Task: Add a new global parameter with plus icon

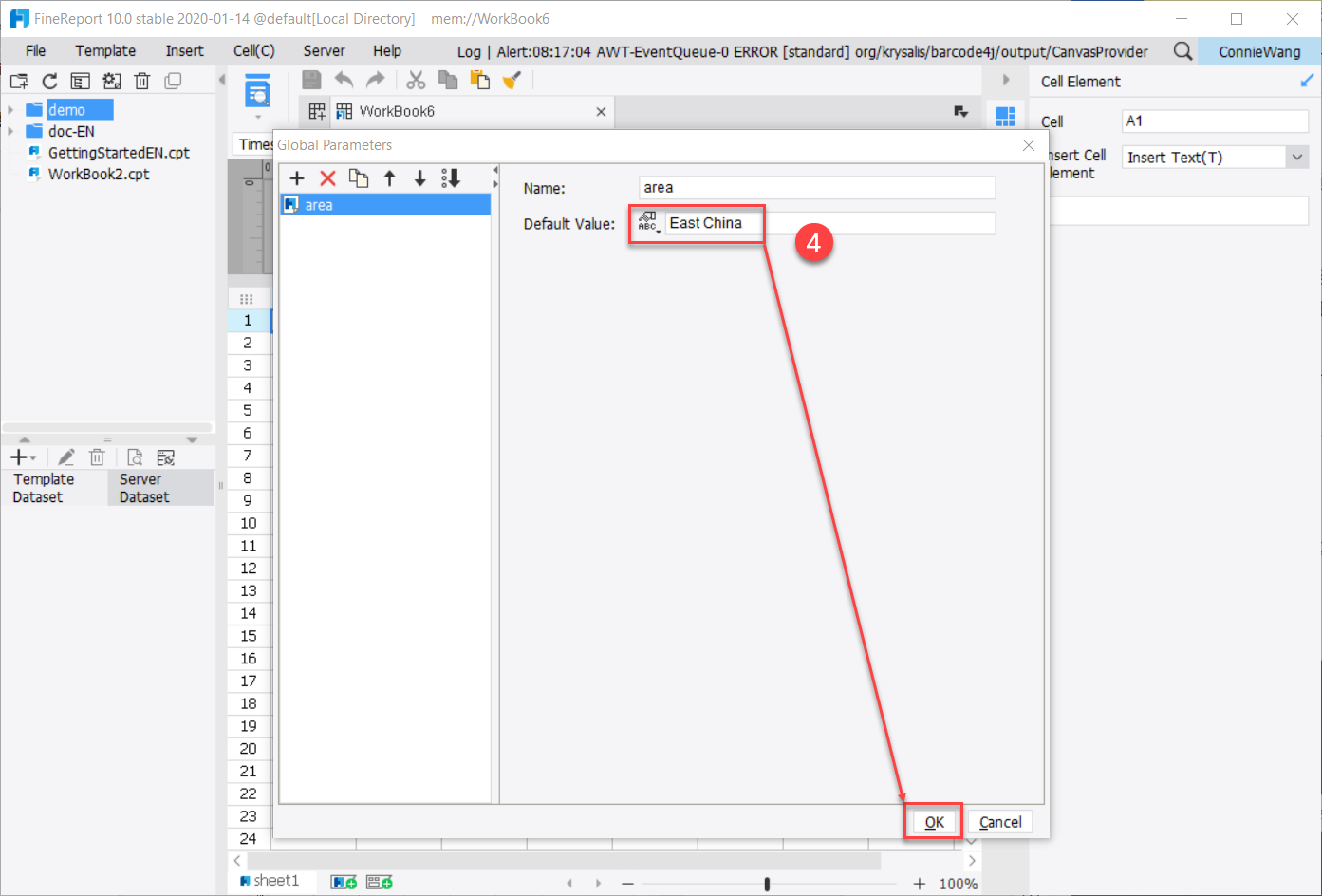Action: 297,177
